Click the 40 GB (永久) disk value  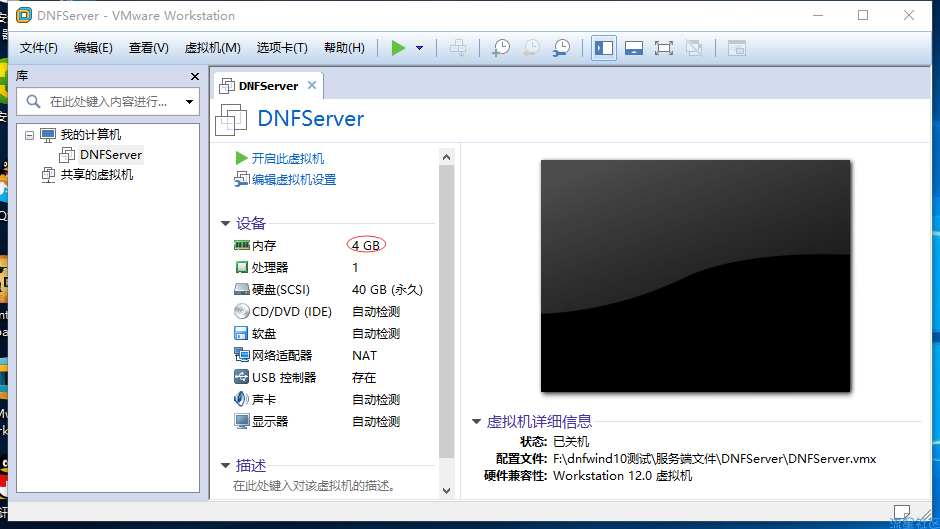click(x=387, y=290)
